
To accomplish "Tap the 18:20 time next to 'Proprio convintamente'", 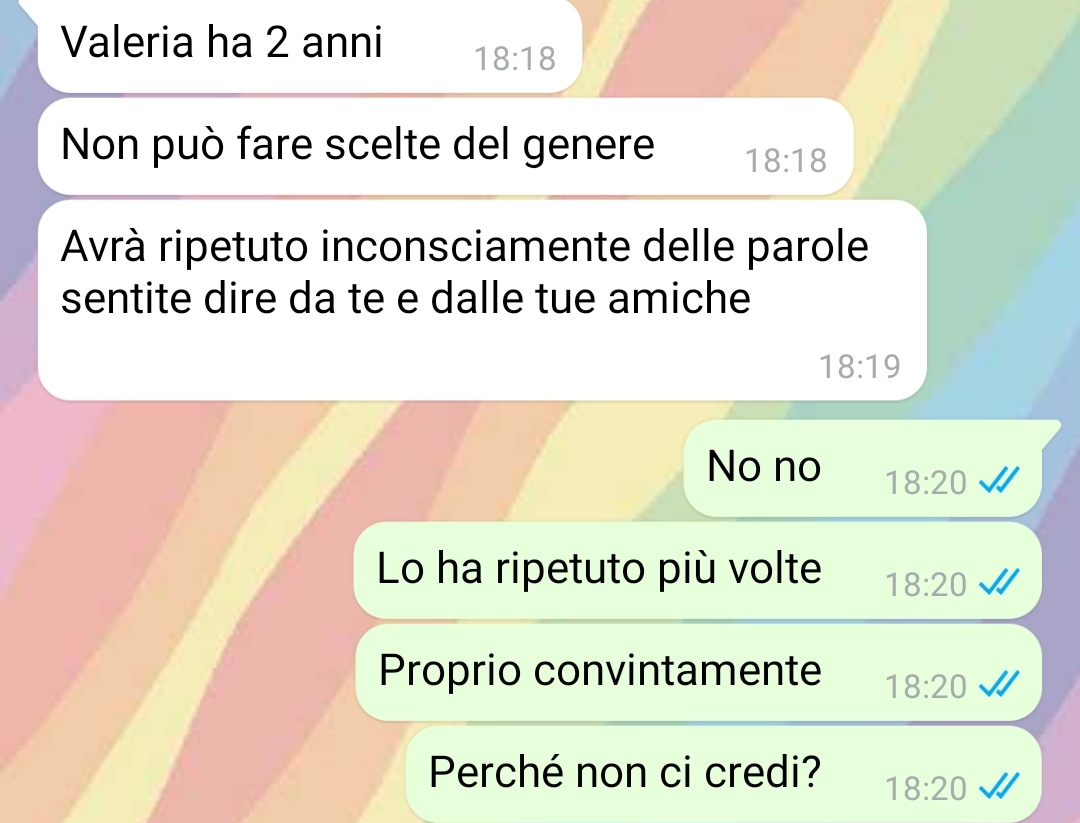I will 926,686.
